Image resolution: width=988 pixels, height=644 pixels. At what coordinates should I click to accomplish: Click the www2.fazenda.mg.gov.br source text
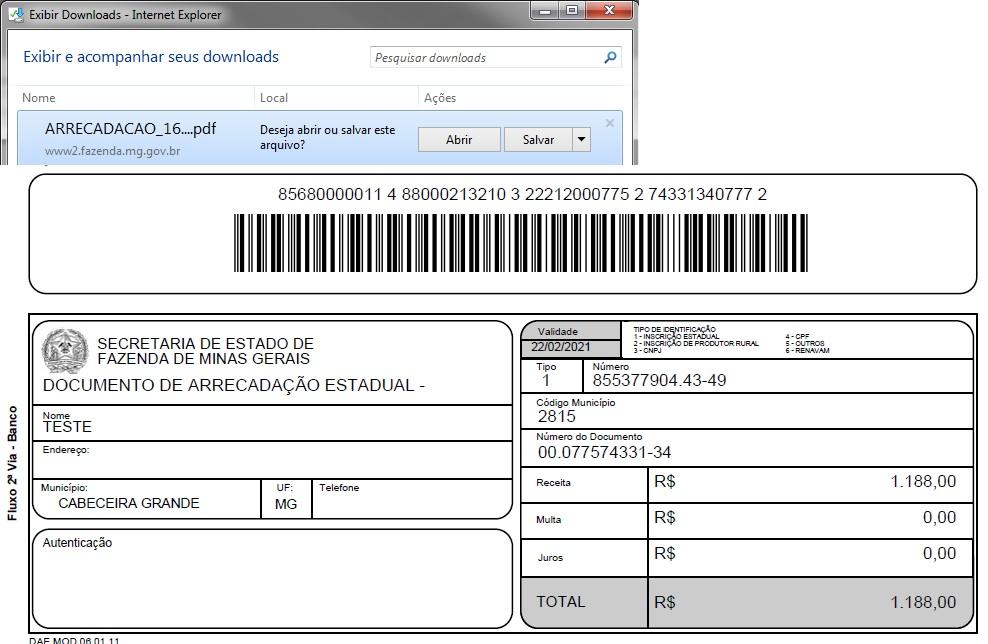[x=112, y=151]
